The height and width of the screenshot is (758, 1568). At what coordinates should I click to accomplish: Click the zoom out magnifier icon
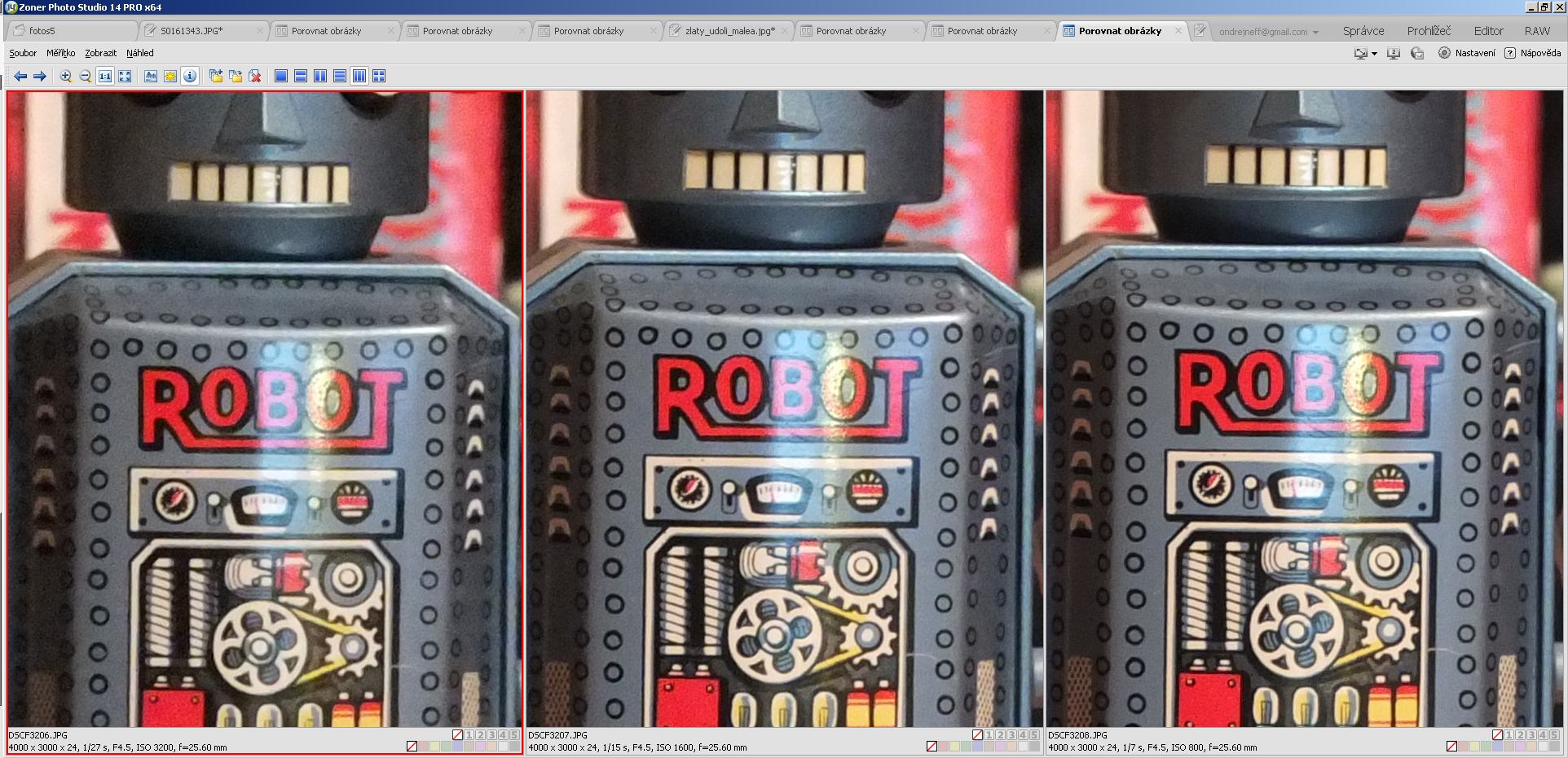click(86, 76)
